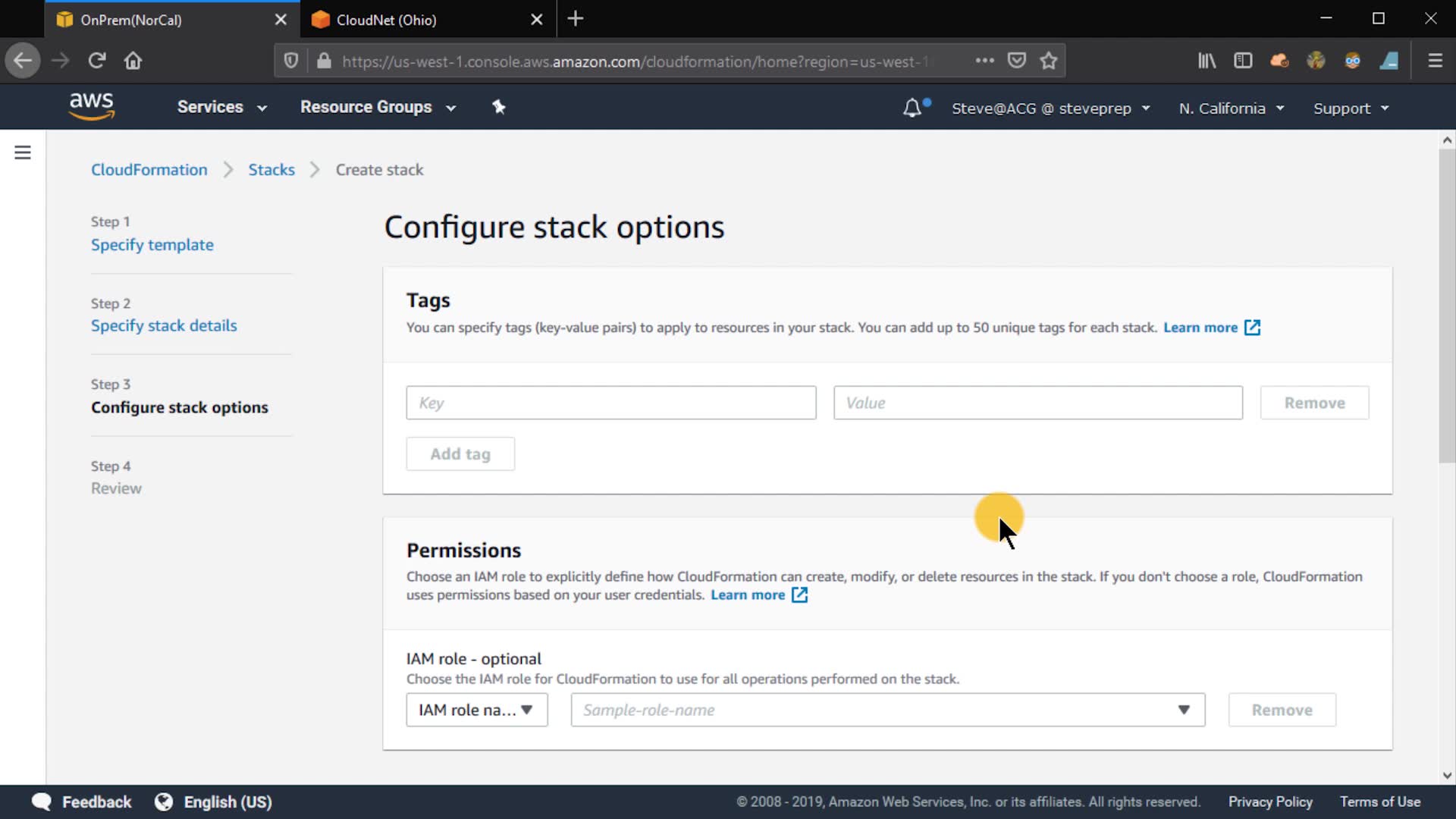The width and height of the screenshot is (1456, 819).
Task: Go to Specify stack details step
Action: pyautogui.click(x=164, y=325)
